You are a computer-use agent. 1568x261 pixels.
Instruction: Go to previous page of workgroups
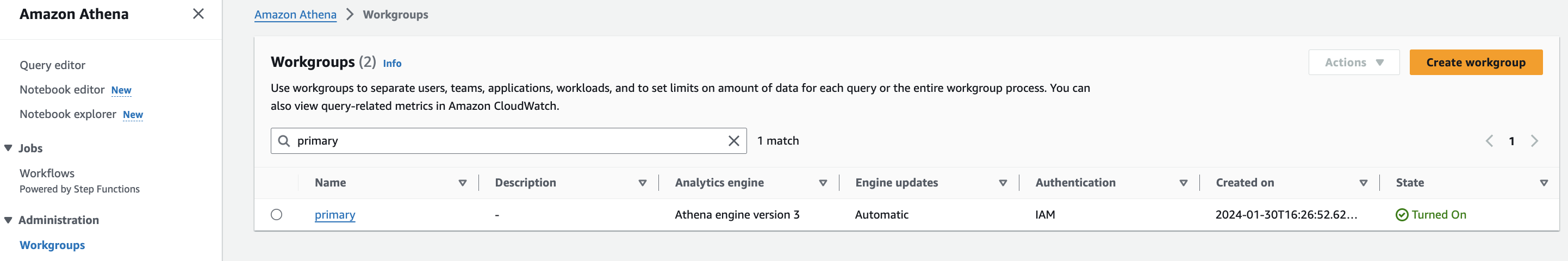click(1489, 141)
